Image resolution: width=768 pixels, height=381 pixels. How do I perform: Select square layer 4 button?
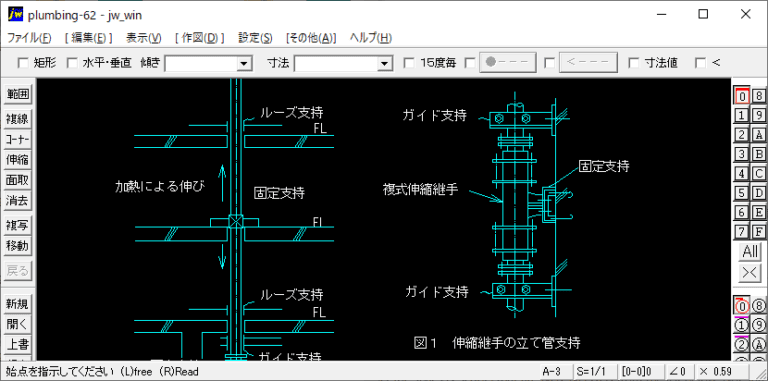coord(742,173)
